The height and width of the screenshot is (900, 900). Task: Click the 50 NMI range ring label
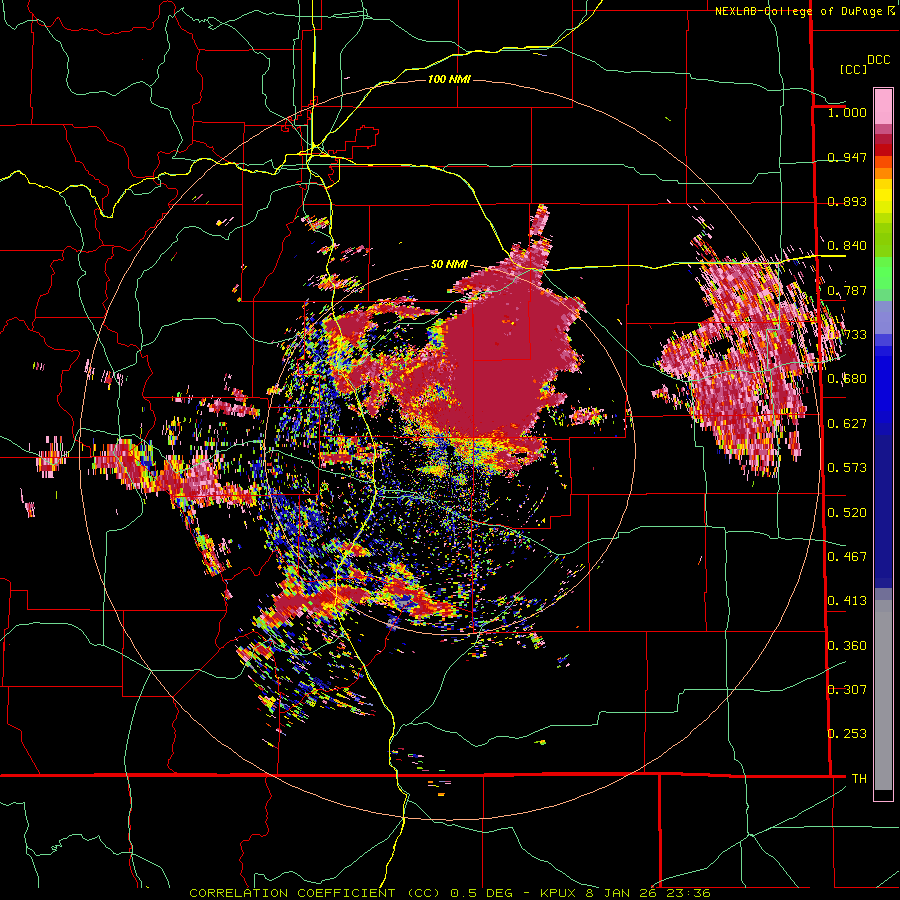(x=449, y=265)
